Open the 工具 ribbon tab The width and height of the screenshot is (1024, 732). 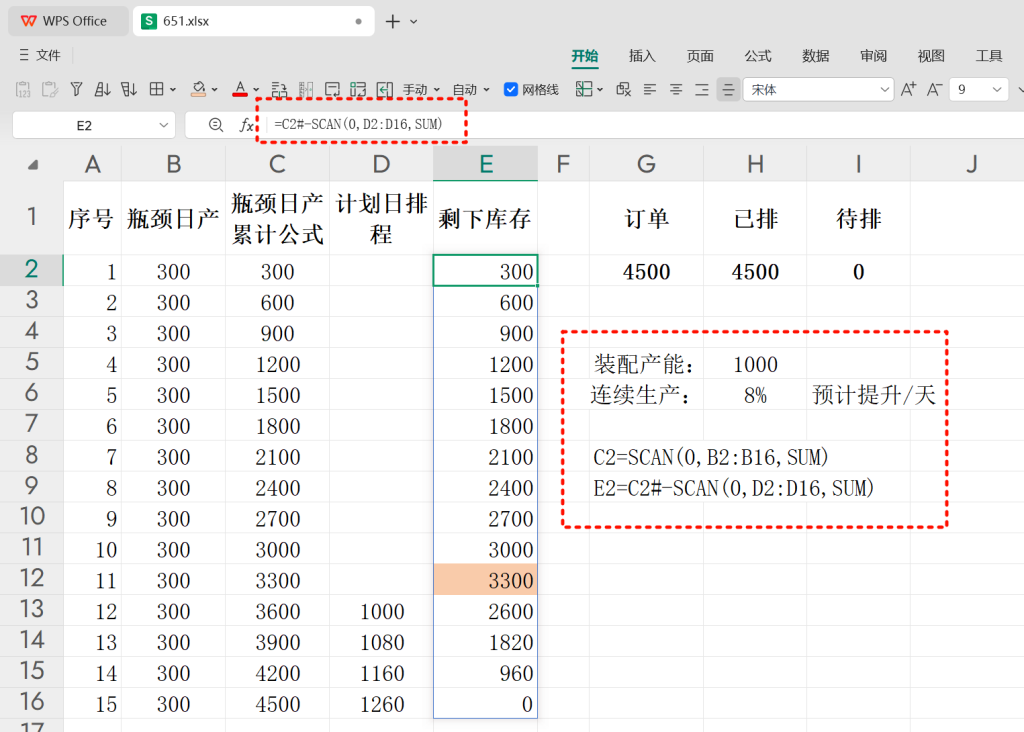[989, 56]
